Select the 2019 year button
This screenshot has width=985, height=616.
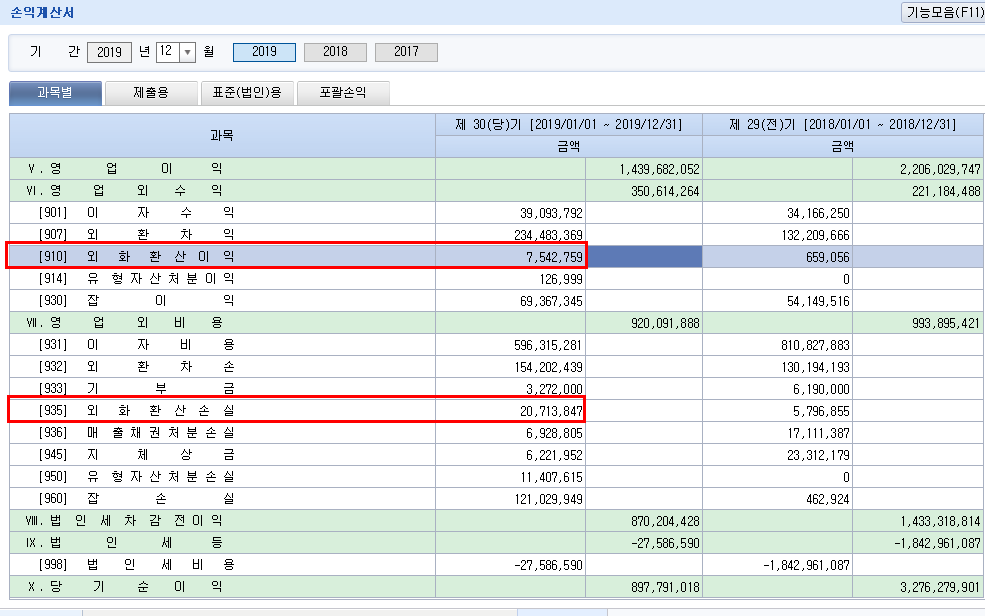(264, 52)
